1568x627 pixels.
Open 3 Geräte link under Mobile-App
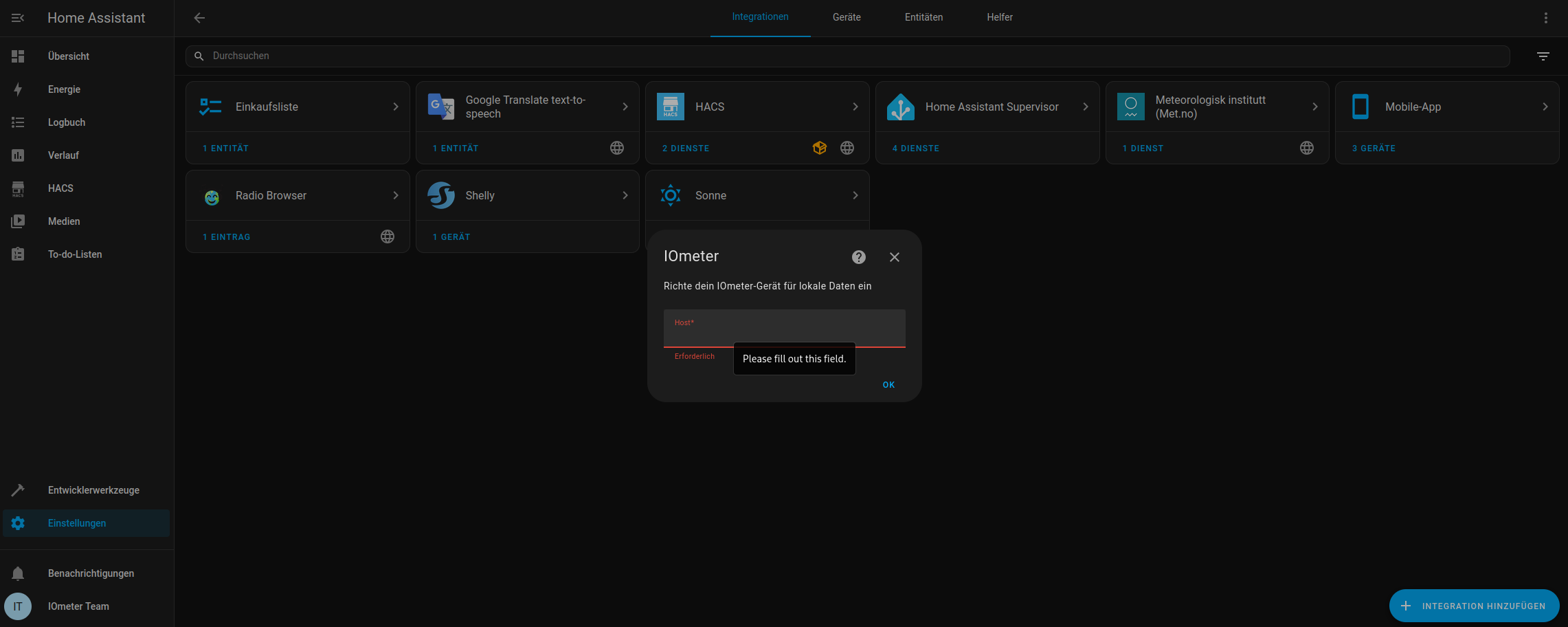pyautogui.click(x=1374, y=148)
